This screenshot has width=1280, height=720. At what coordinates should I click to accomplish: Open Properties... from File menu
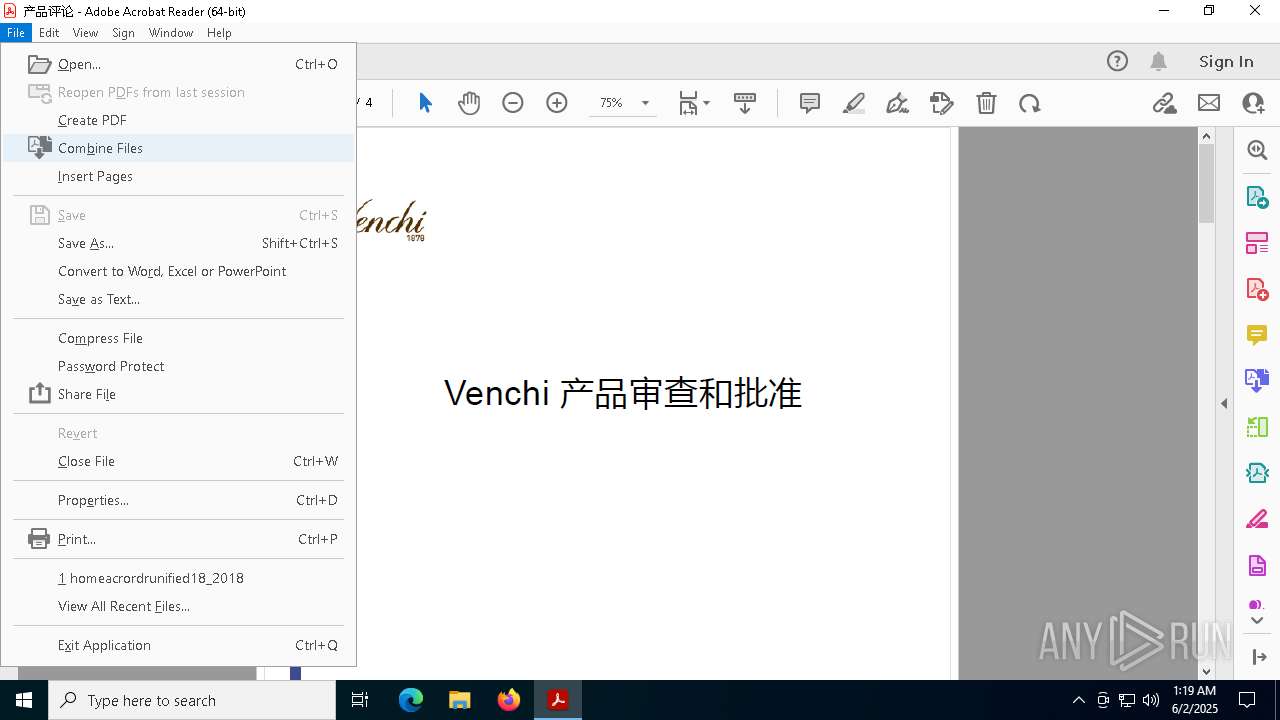pyautogui.click(x=178, y=500)
